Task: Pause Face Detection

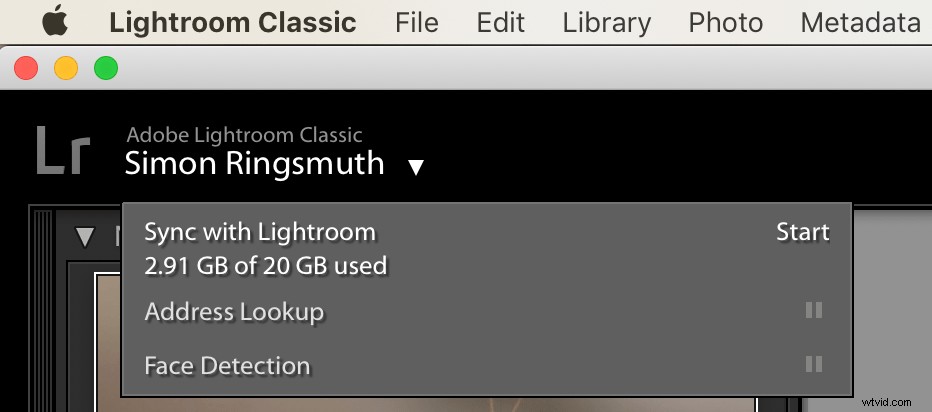Action: pos(814,364)
